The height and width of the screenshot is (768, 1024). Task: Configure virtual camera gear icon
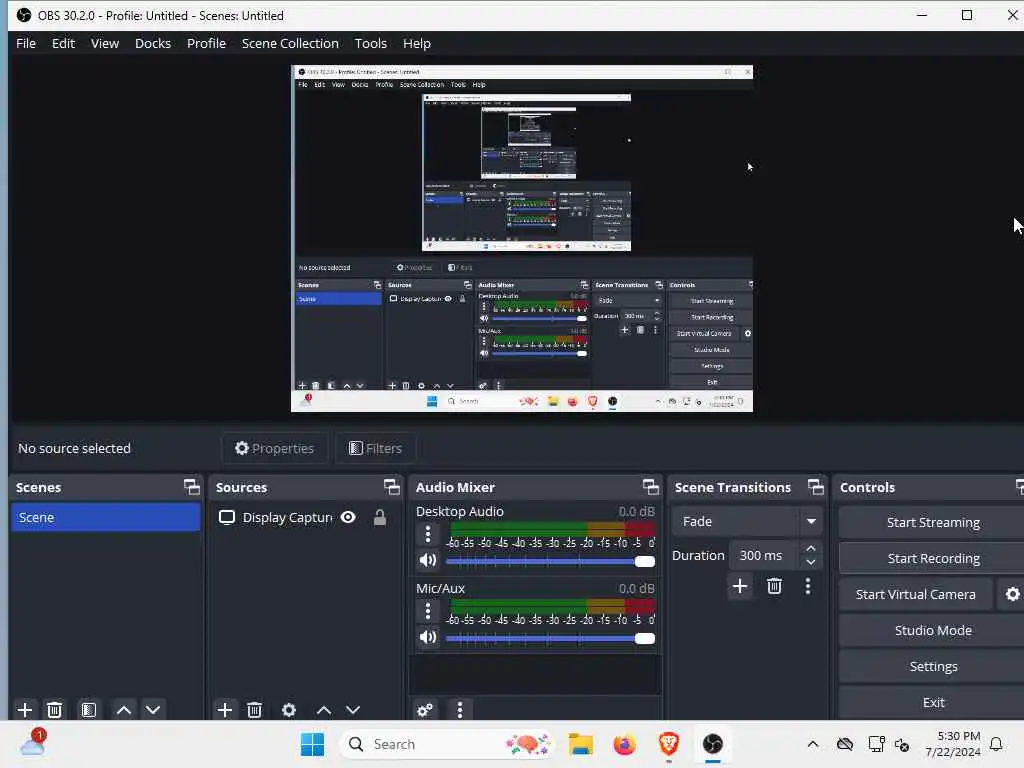tap(1012, 594)
